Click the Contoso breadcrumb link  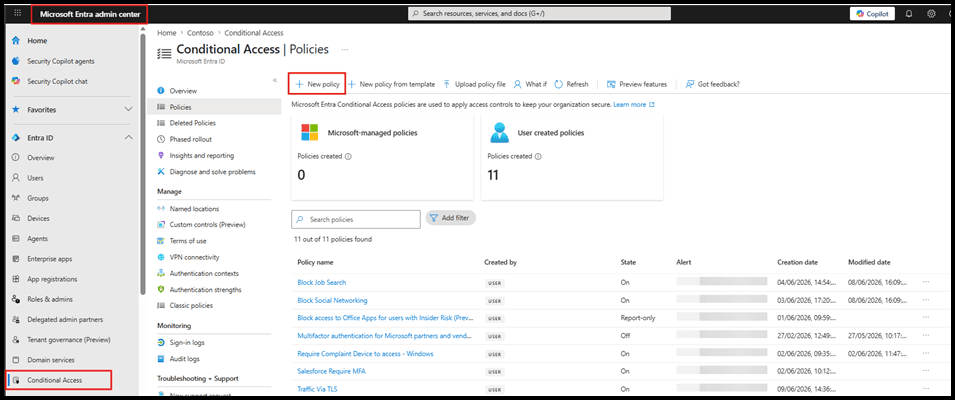200,33
